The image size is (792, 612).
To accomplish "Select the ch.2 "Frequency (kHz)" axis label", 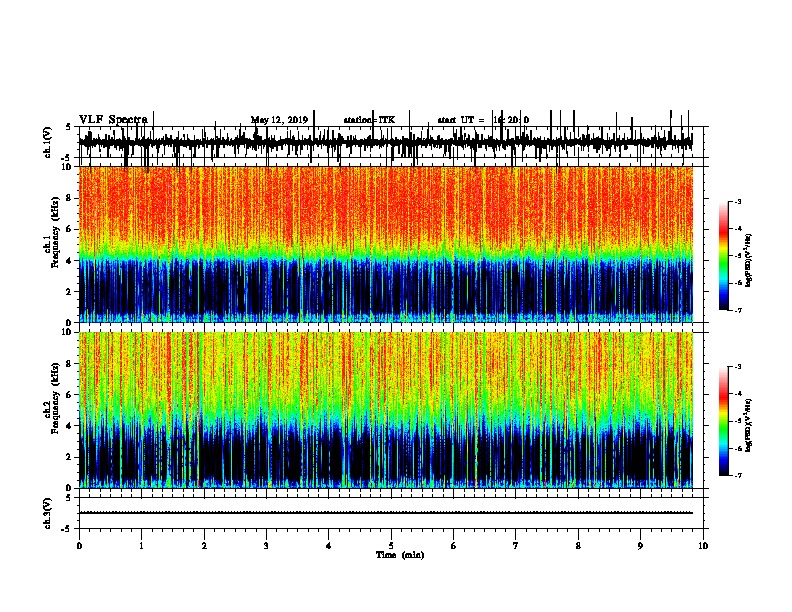I will point(55,398).
